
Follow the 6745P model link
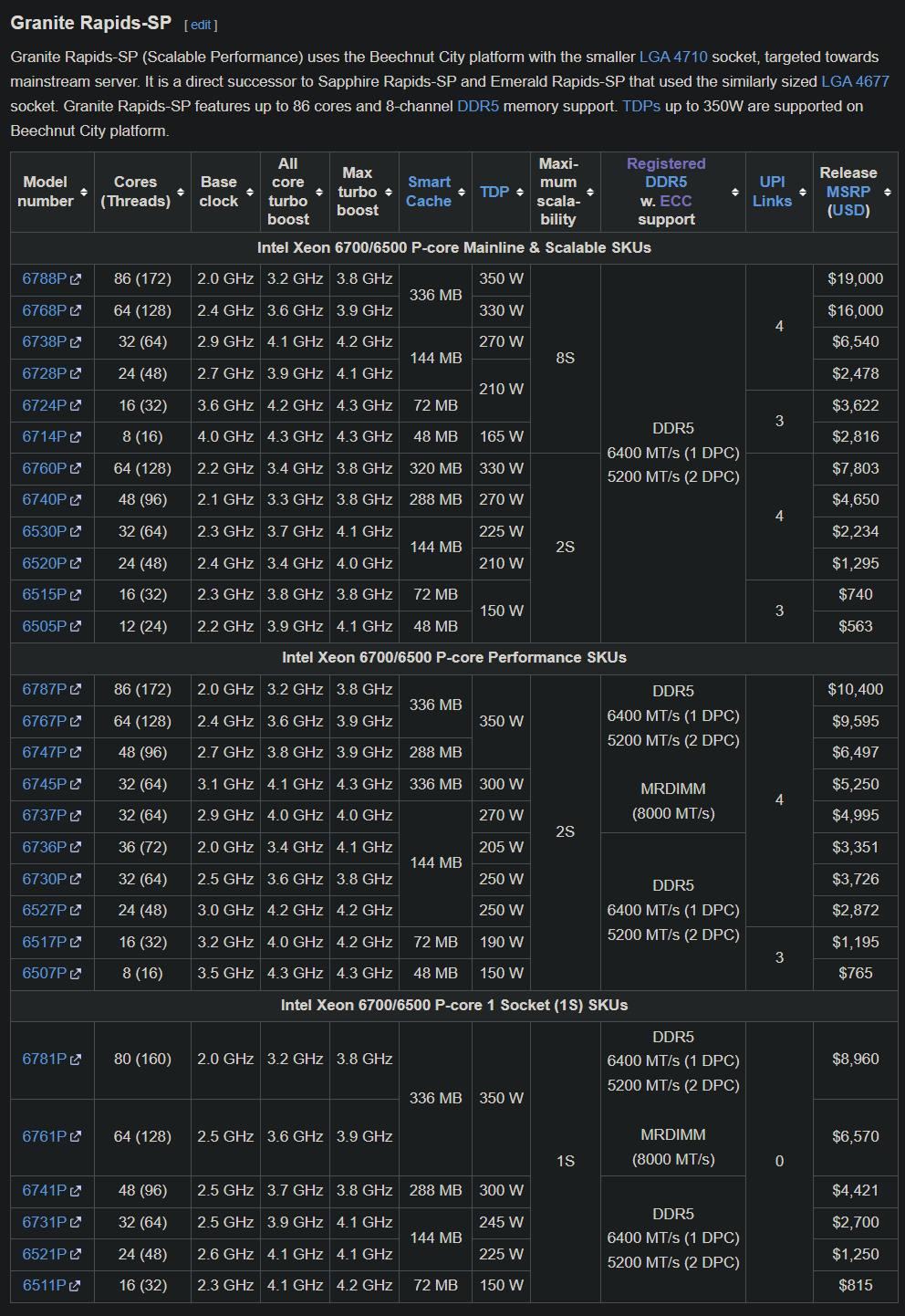coord(45,784)
